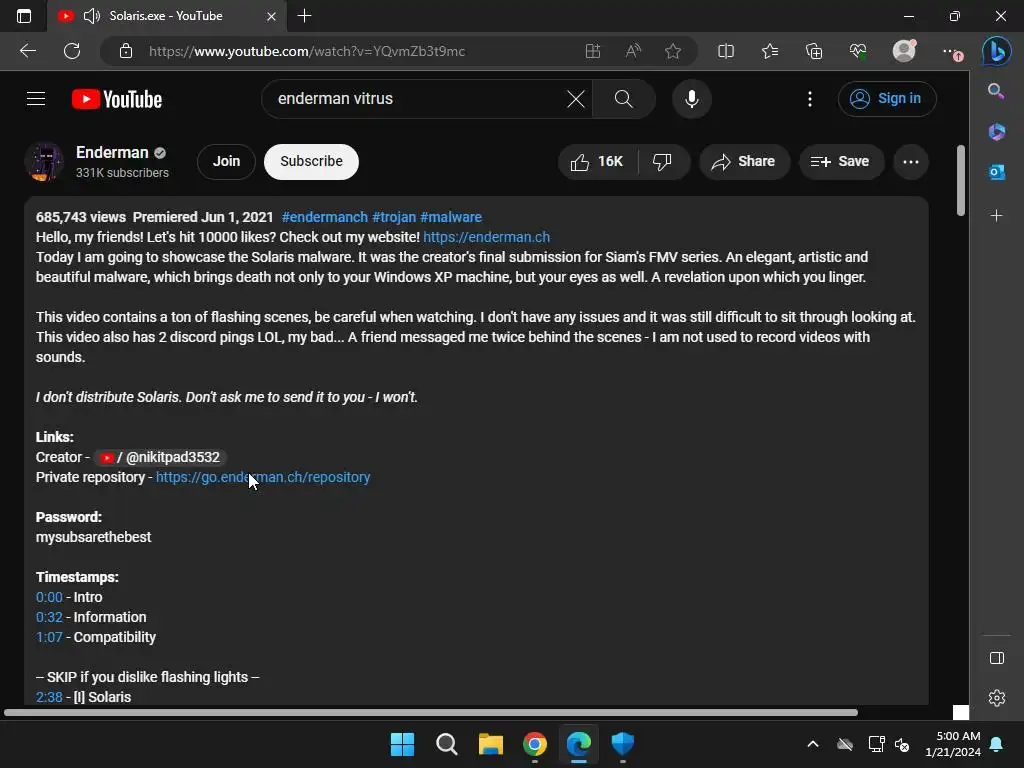The height and width of the screenshot is (768, 1024).
Task: Select the Solaris.exe - YouTube tab
Action: point(166,16)
